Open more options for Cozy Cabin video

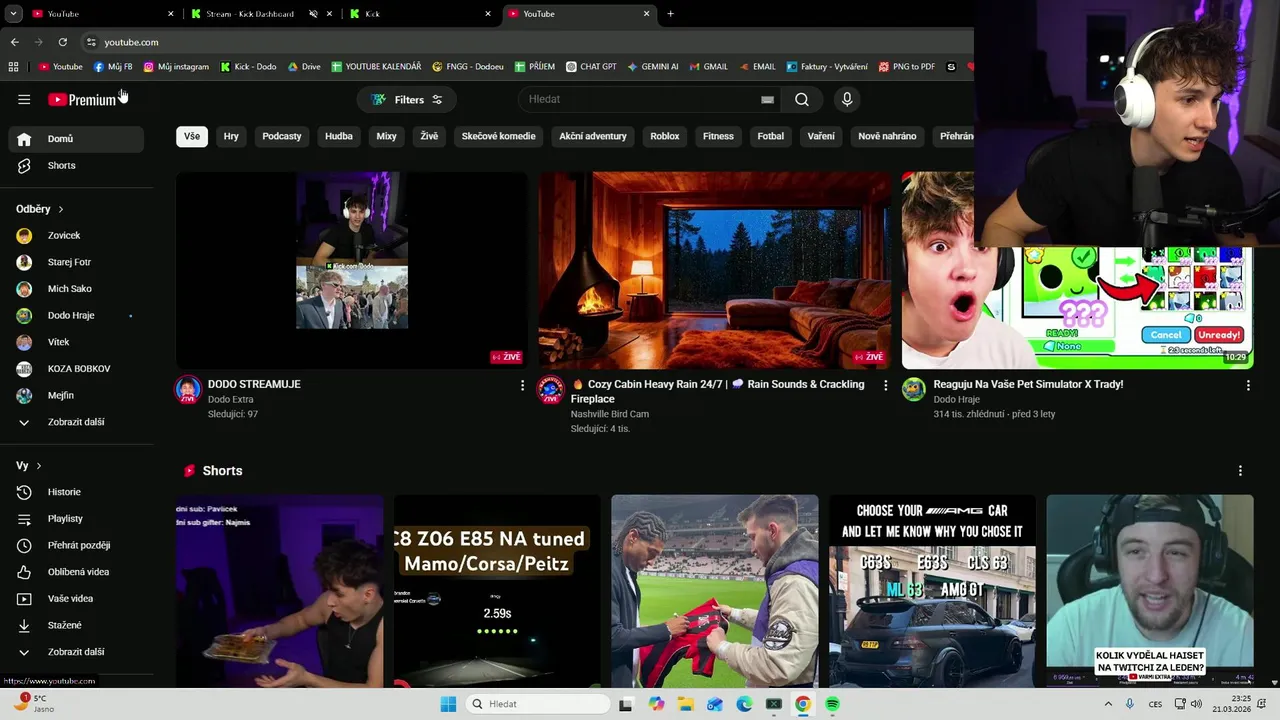point(885,385)
